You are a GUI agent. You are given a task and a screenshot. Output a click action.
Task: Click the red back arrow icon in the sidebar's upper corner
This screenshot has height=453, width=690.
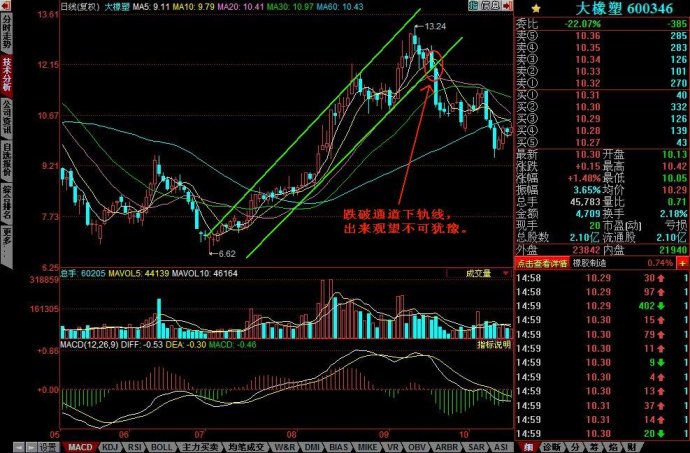tap(6, 6)
